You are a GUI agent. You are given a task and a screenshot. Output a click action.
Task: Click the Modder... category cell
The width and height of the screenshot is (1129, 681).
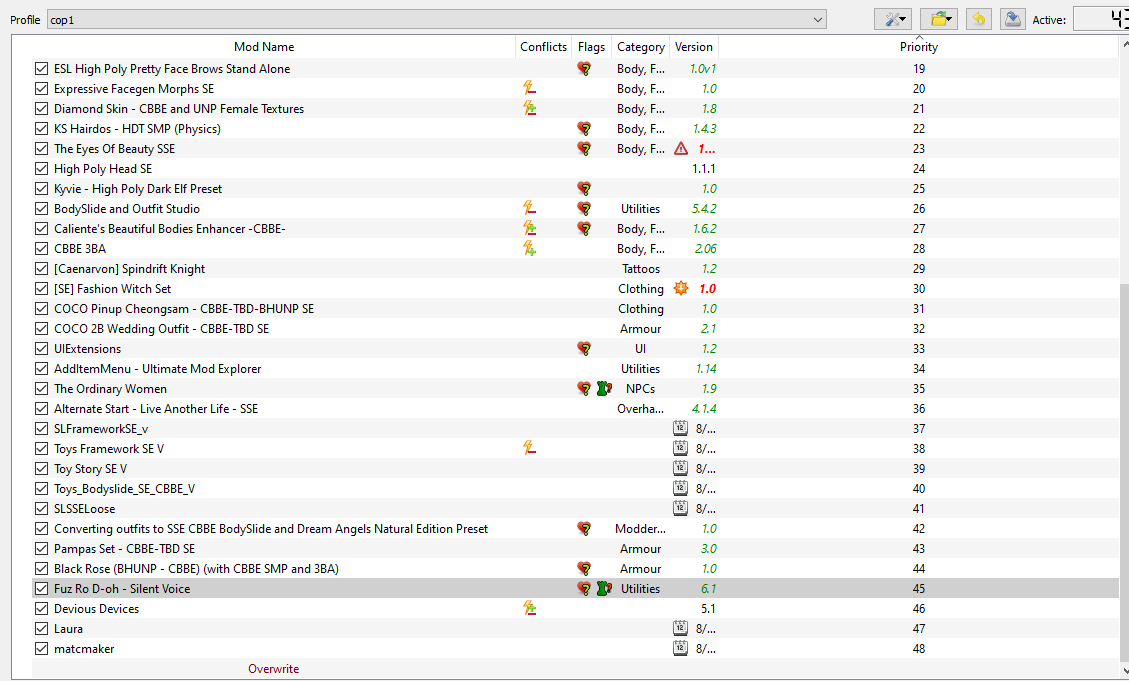click(641, 529)
